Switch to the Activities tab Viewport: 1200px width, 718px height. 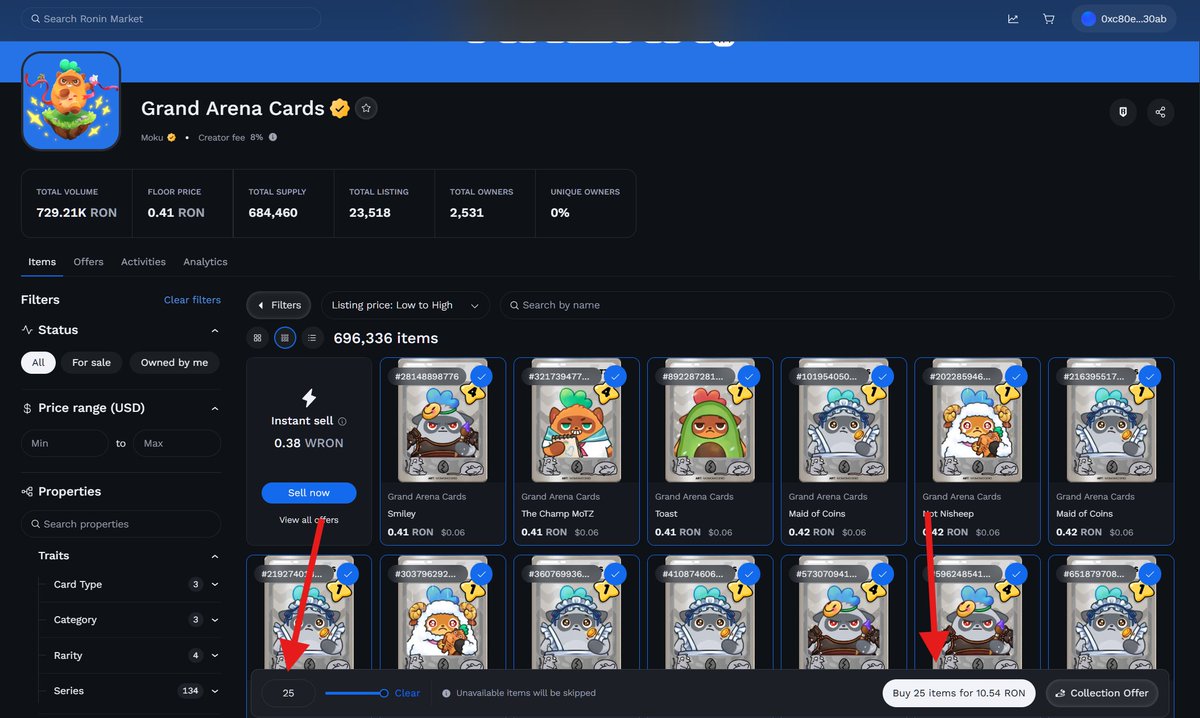tap(143, 262)
